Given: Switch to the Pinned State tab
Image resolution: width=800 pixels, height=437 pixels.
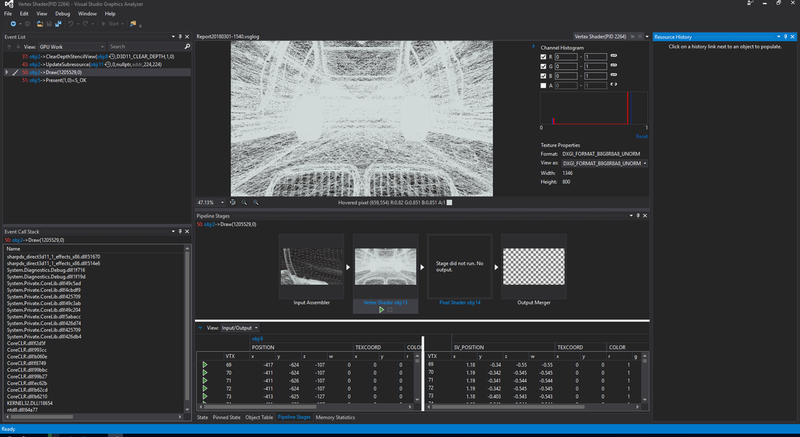Looking at the screenshot, I should [227, 417].
